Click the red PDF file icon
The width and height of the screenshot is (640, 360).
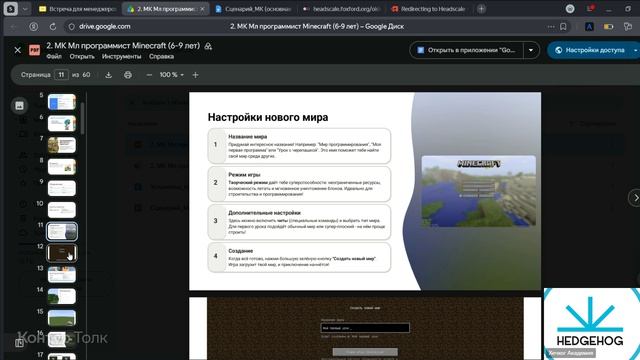coord(35,50)
